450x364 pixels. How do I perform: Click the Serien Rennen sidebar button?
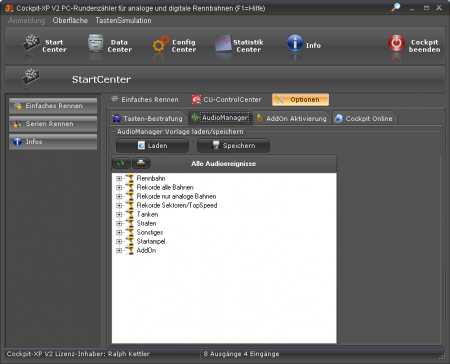pos(53,124)
